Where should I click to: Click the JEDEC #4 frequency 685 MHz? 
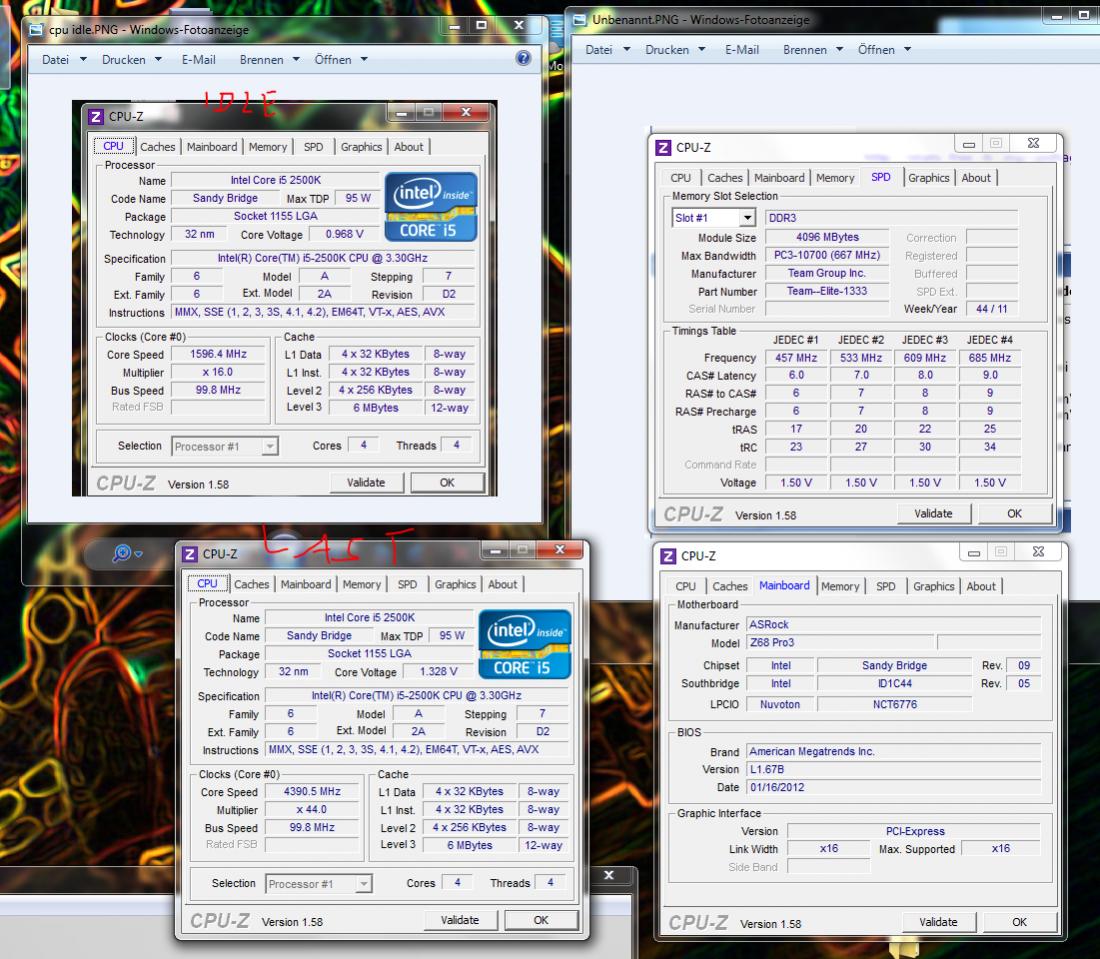pyautogui.click(x=990, y=358)
